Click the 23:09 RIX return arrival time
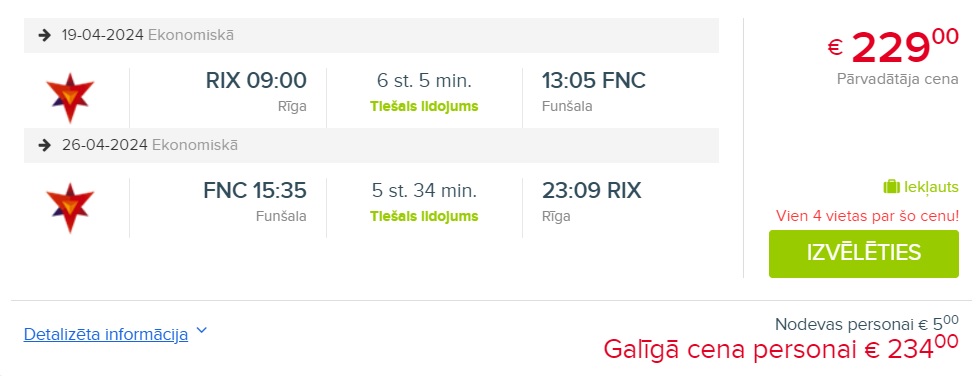The height and width of the screenshot is (376, 979). (591, 190)
